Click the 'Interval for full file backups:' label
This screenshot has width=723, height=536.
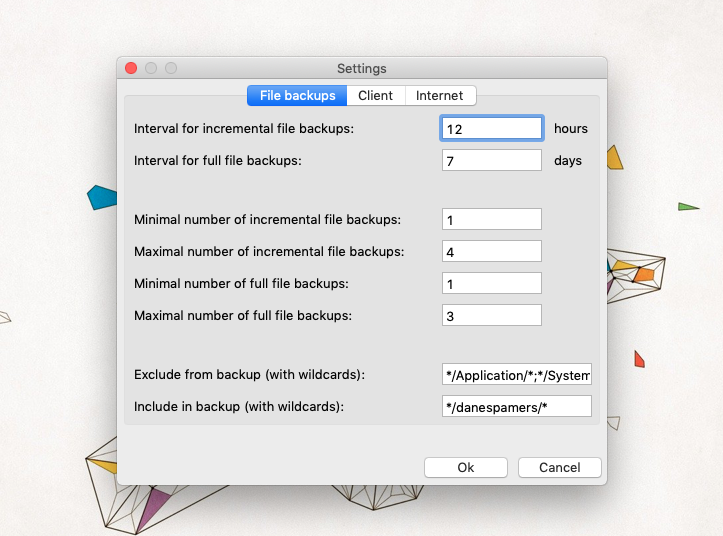[x=218, y=161]
